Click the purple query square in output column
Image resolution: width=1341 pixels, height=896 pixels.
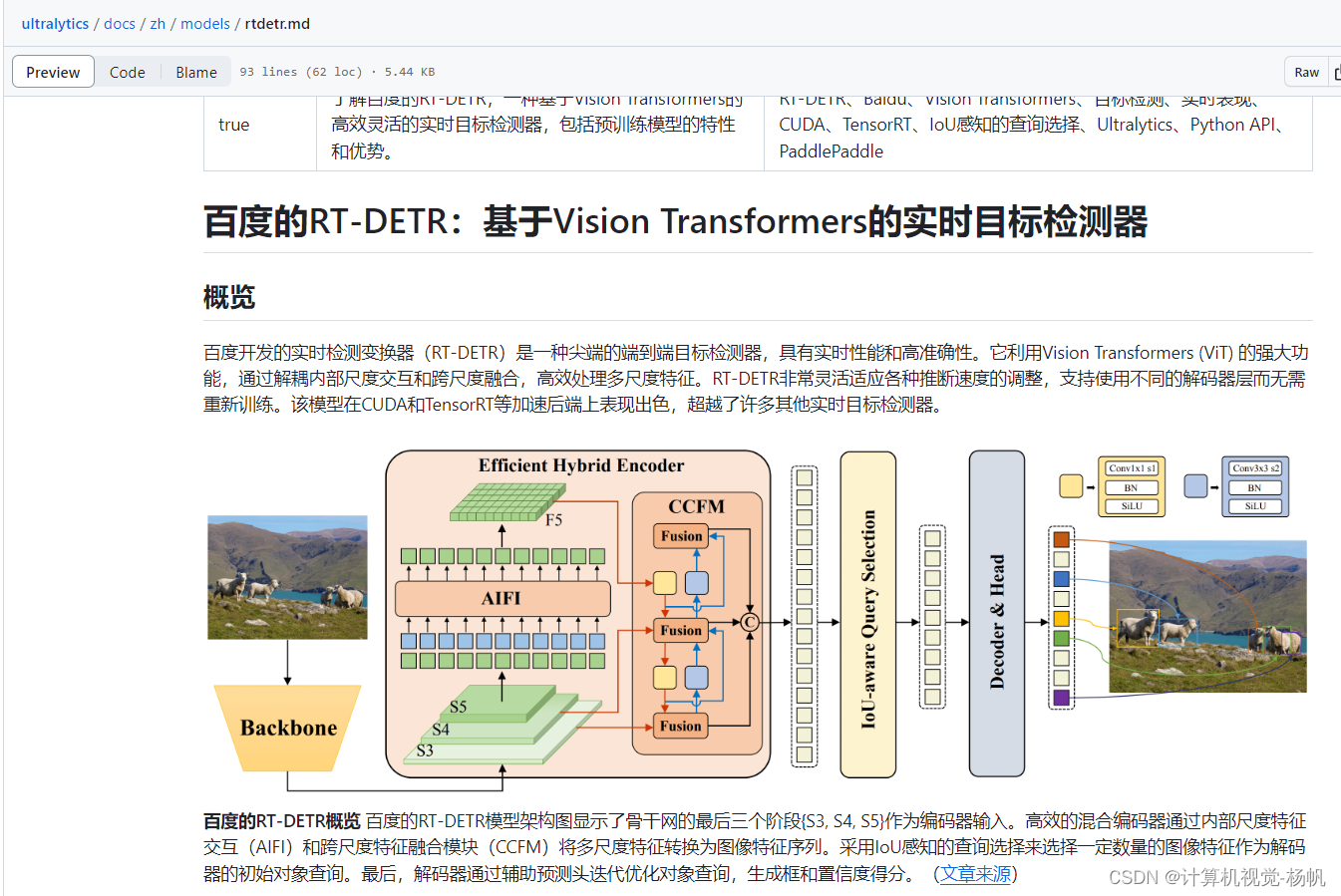pyautogui.click(x=1062, y=698)
